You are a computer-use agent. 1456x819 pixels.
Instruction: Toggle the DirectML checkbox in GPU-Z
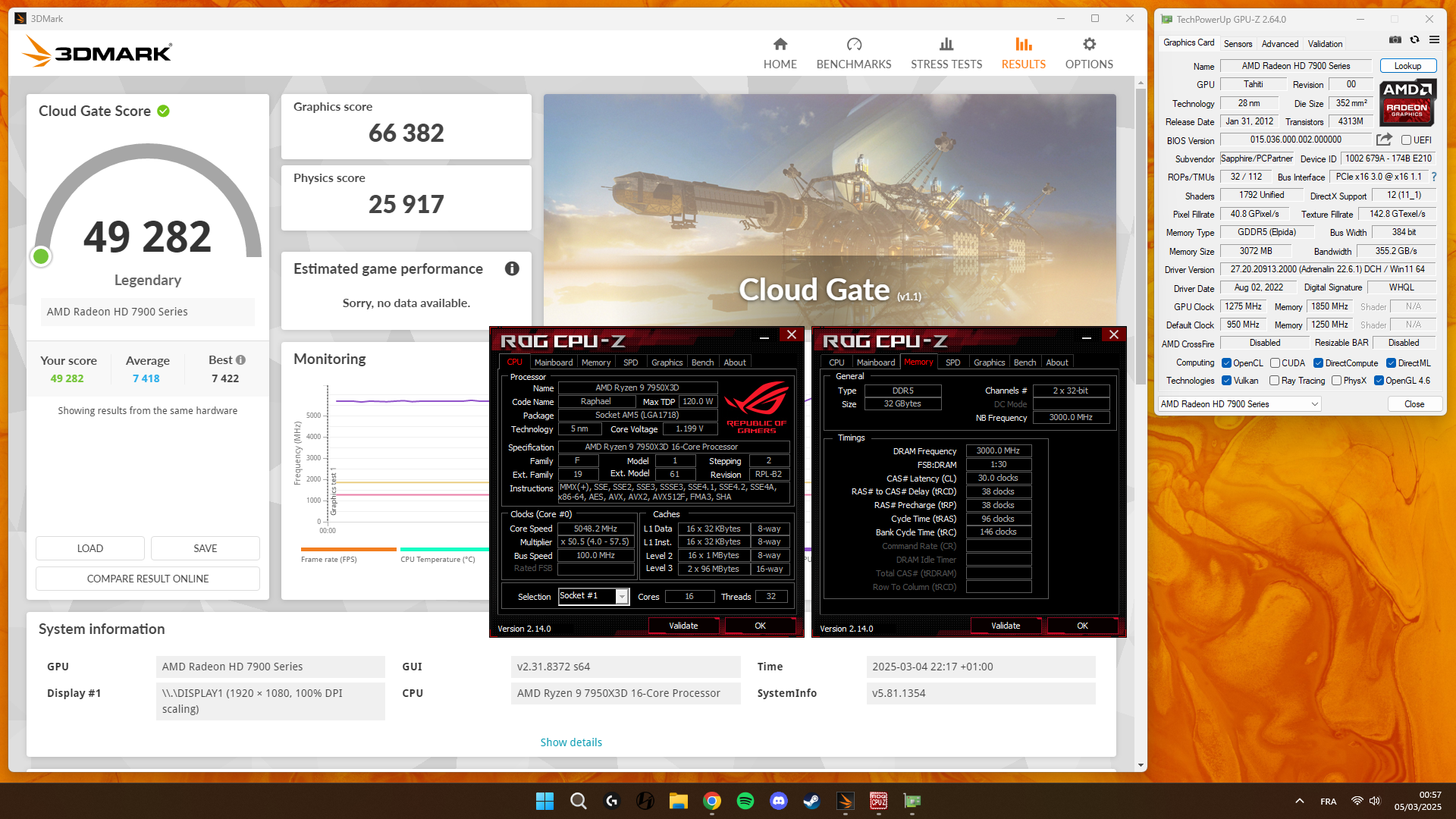1391,363
